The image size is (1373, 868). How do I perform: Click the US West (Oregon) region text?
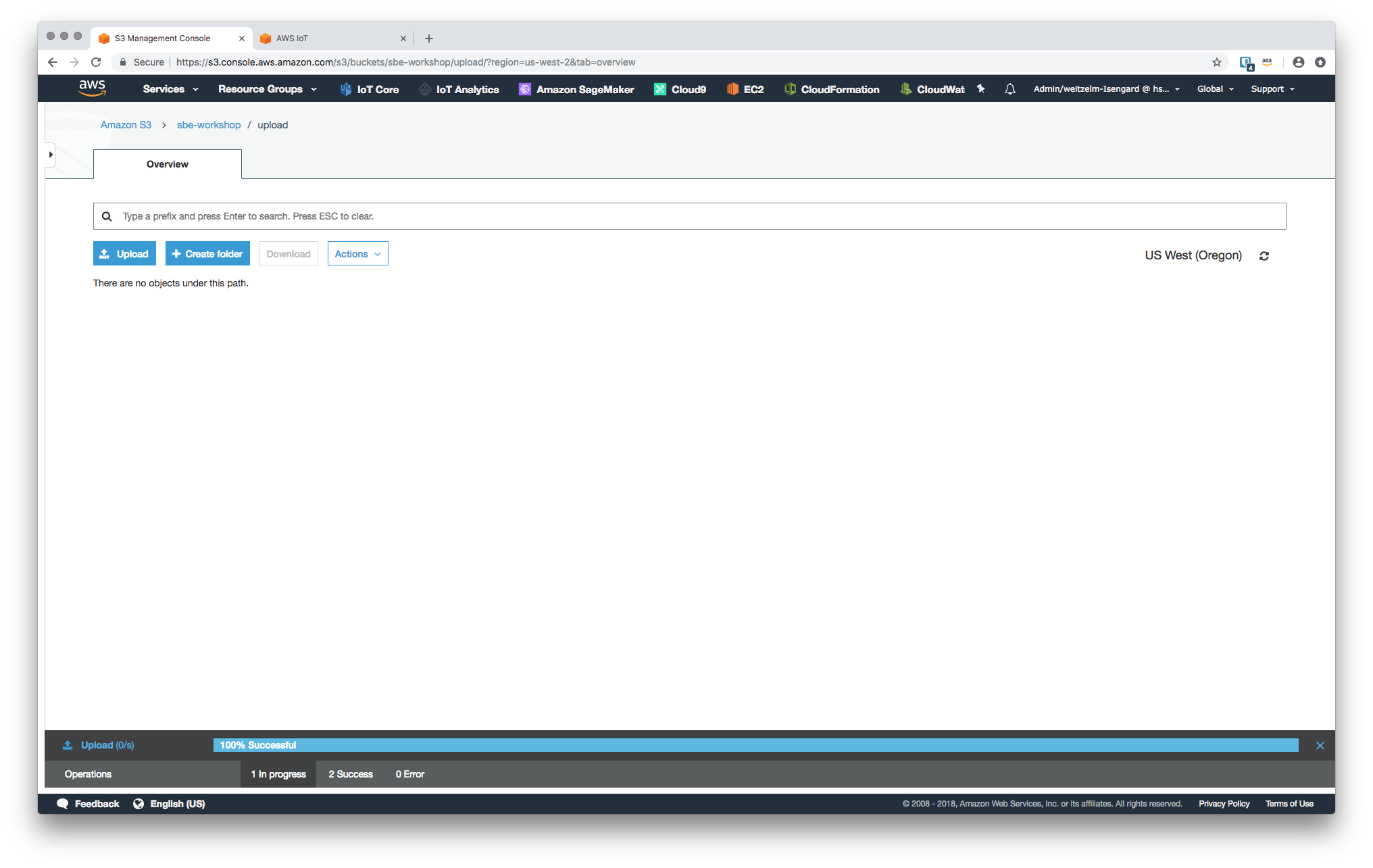click(x=1193, y=255)
